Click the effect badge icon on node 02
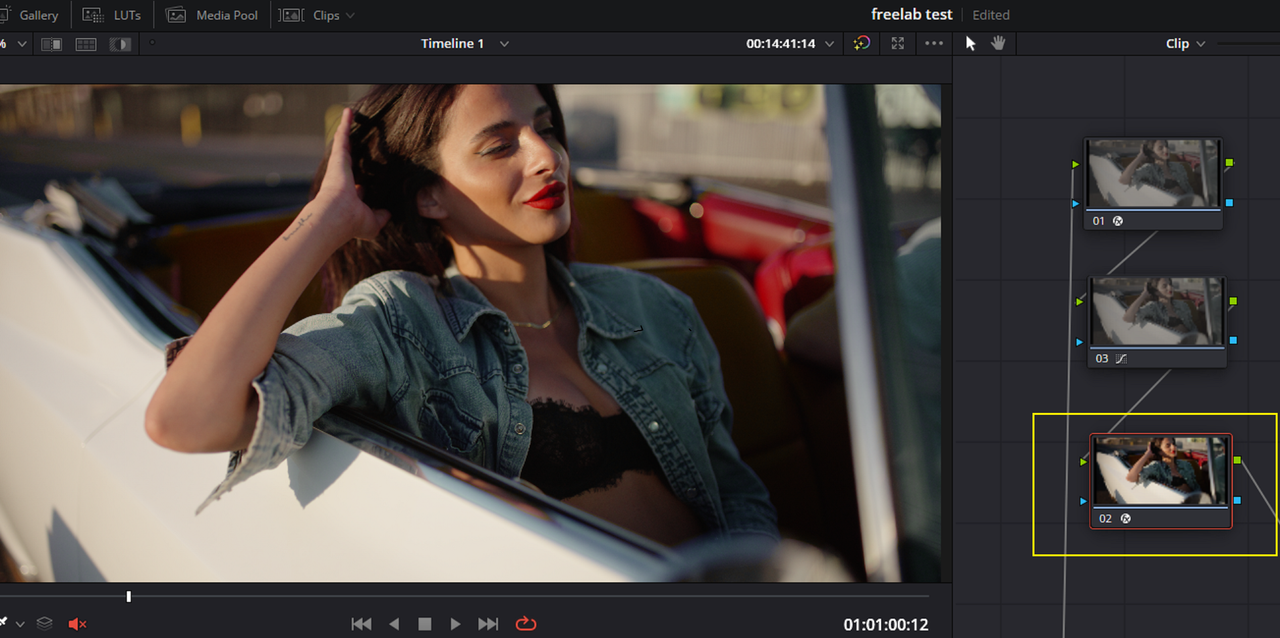Viewport: 1280px width, 638px height. click(1125, 519)
